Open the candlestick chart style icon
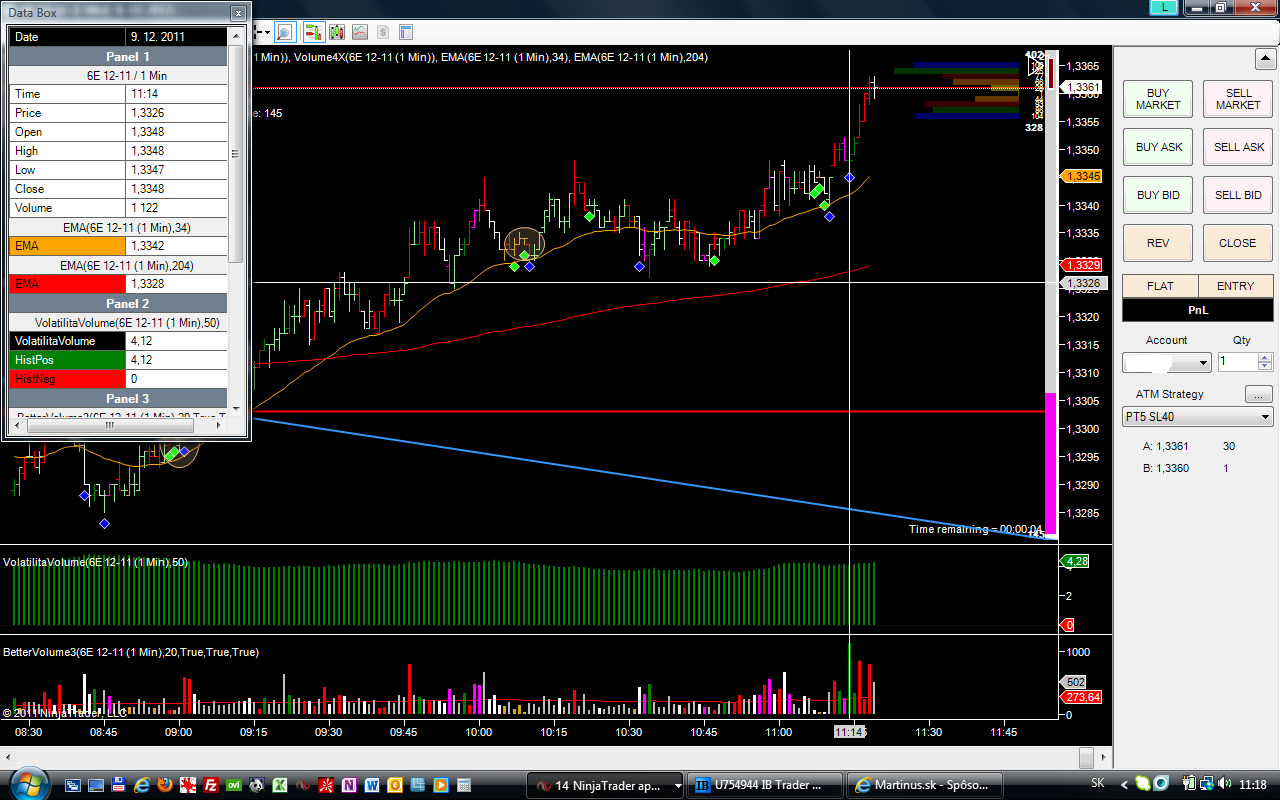The width and height of the screenshot is (1280, 800). click(336, 31)
